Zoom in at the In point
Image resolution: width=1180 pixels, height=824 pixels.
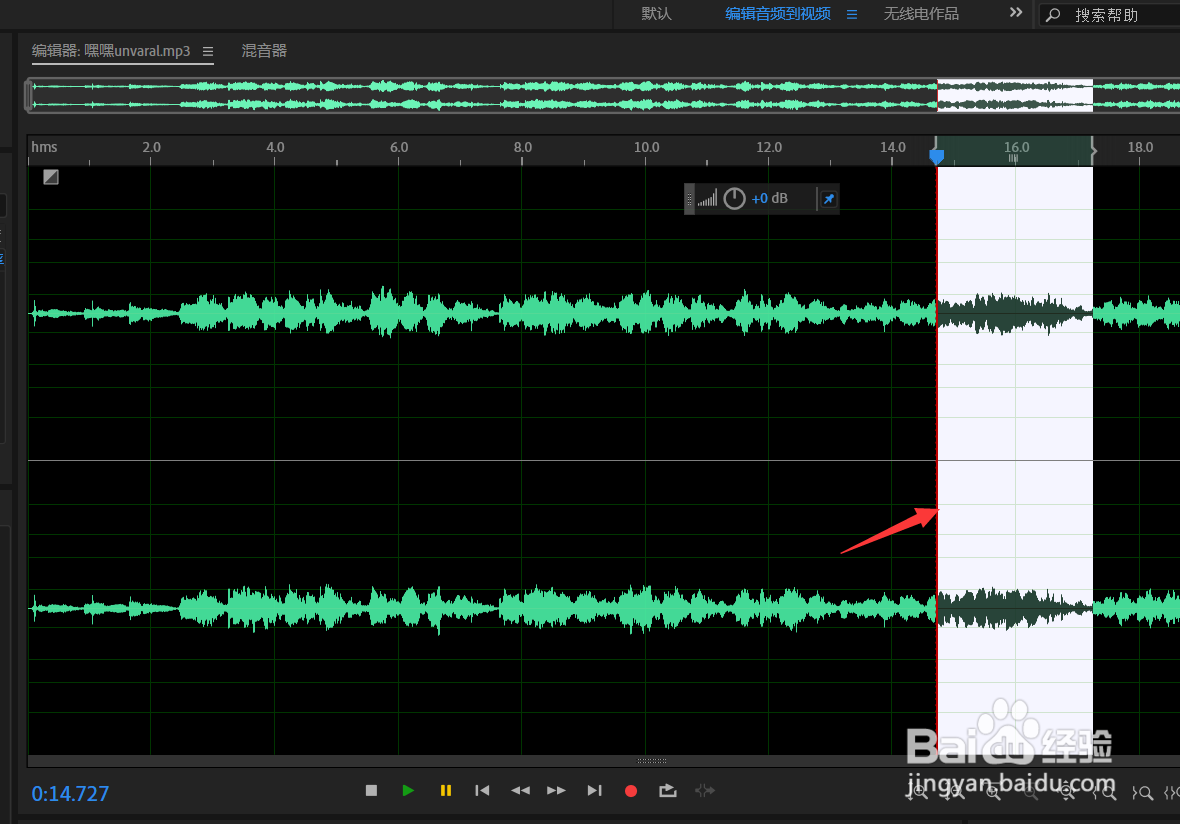pos(1104,792)
